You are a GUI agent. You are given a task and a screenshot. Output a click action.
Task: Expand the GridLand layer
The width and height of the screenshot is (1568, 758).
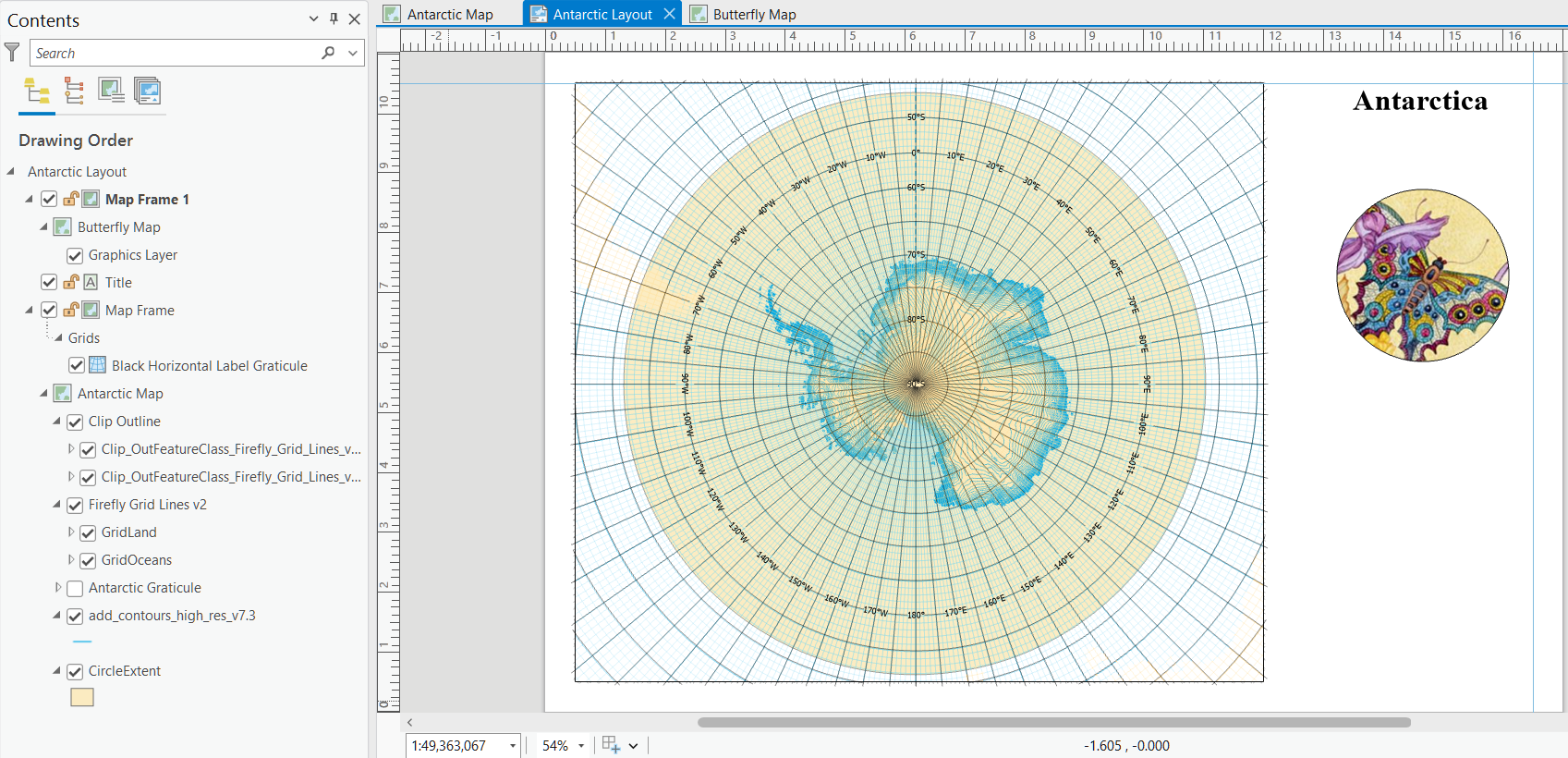tap(71, 532)
